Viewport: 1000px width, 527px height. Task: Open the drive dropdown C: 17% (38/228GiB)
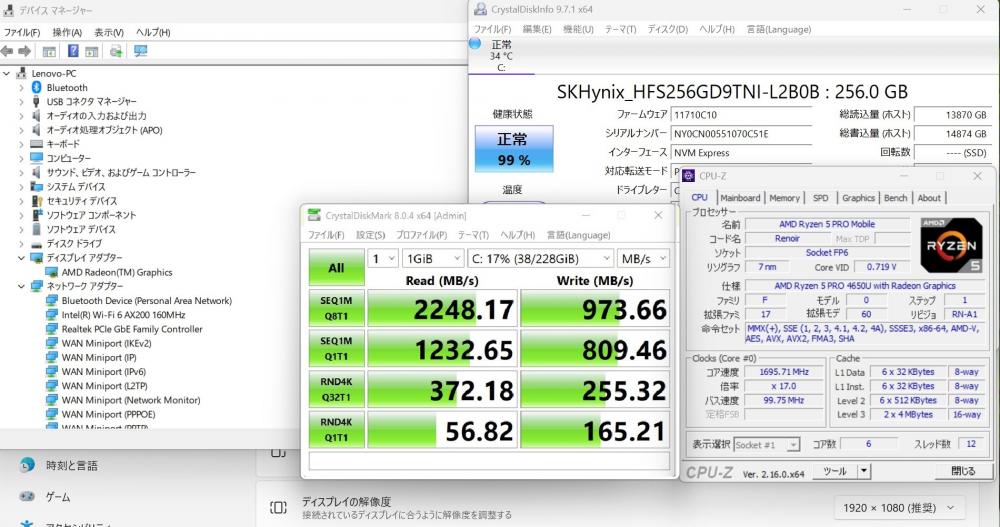(x=540, y=258)
